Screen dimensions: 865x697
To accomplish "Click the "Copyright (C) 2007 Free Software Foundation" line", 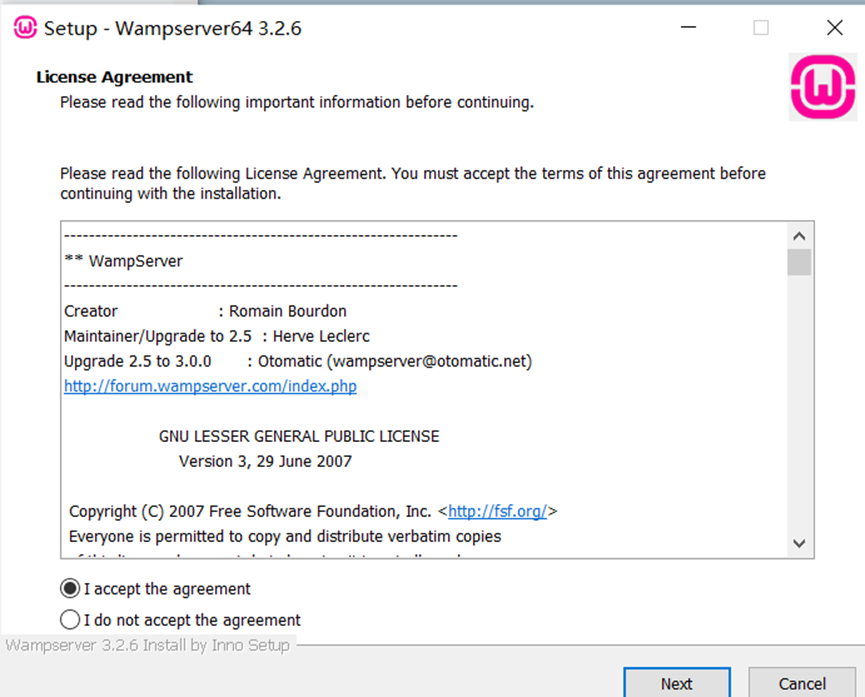I will point(313,511).
